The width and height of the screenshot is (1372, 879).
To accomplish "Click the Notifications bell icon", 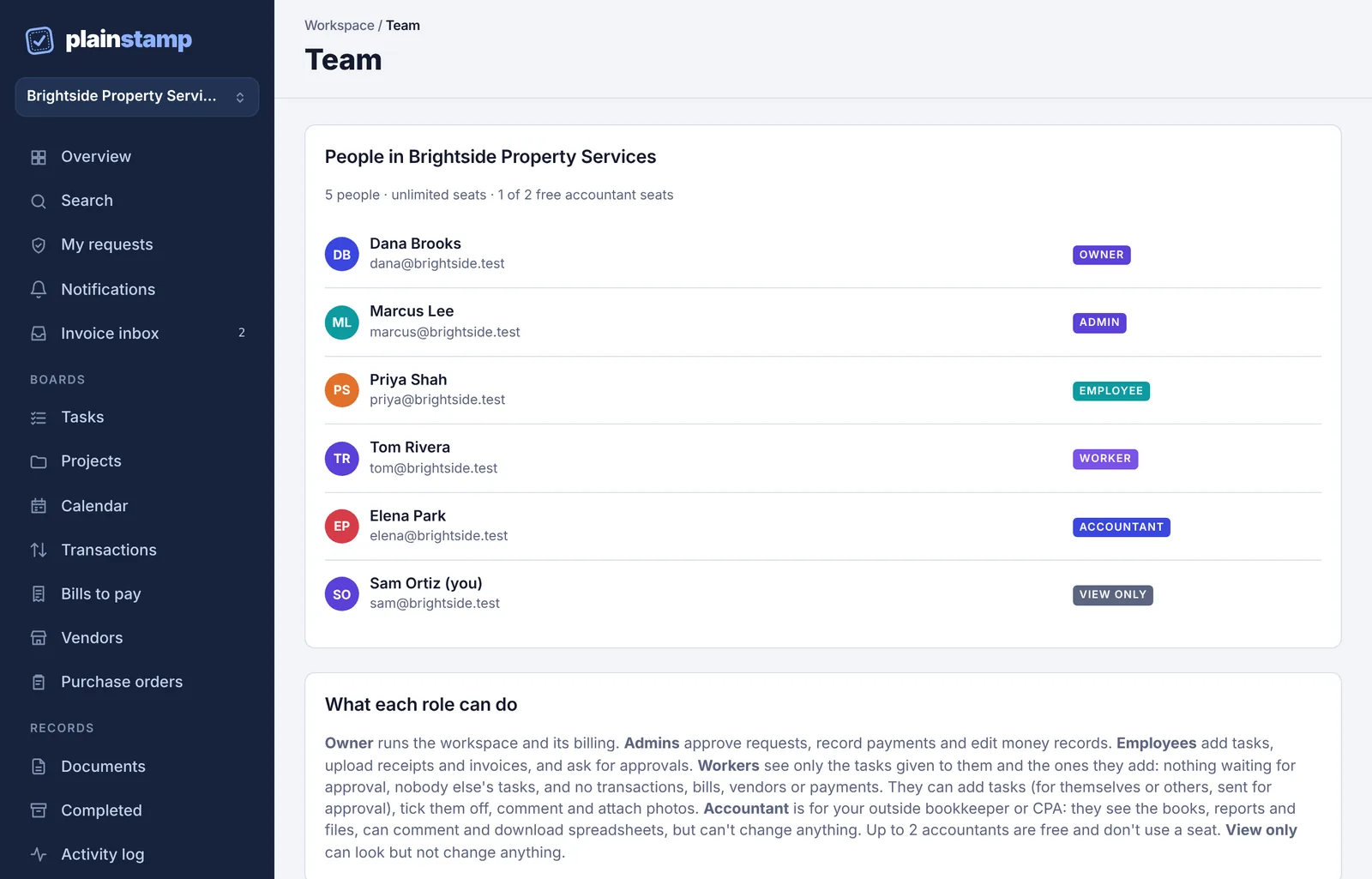I will tap(39, 290).
